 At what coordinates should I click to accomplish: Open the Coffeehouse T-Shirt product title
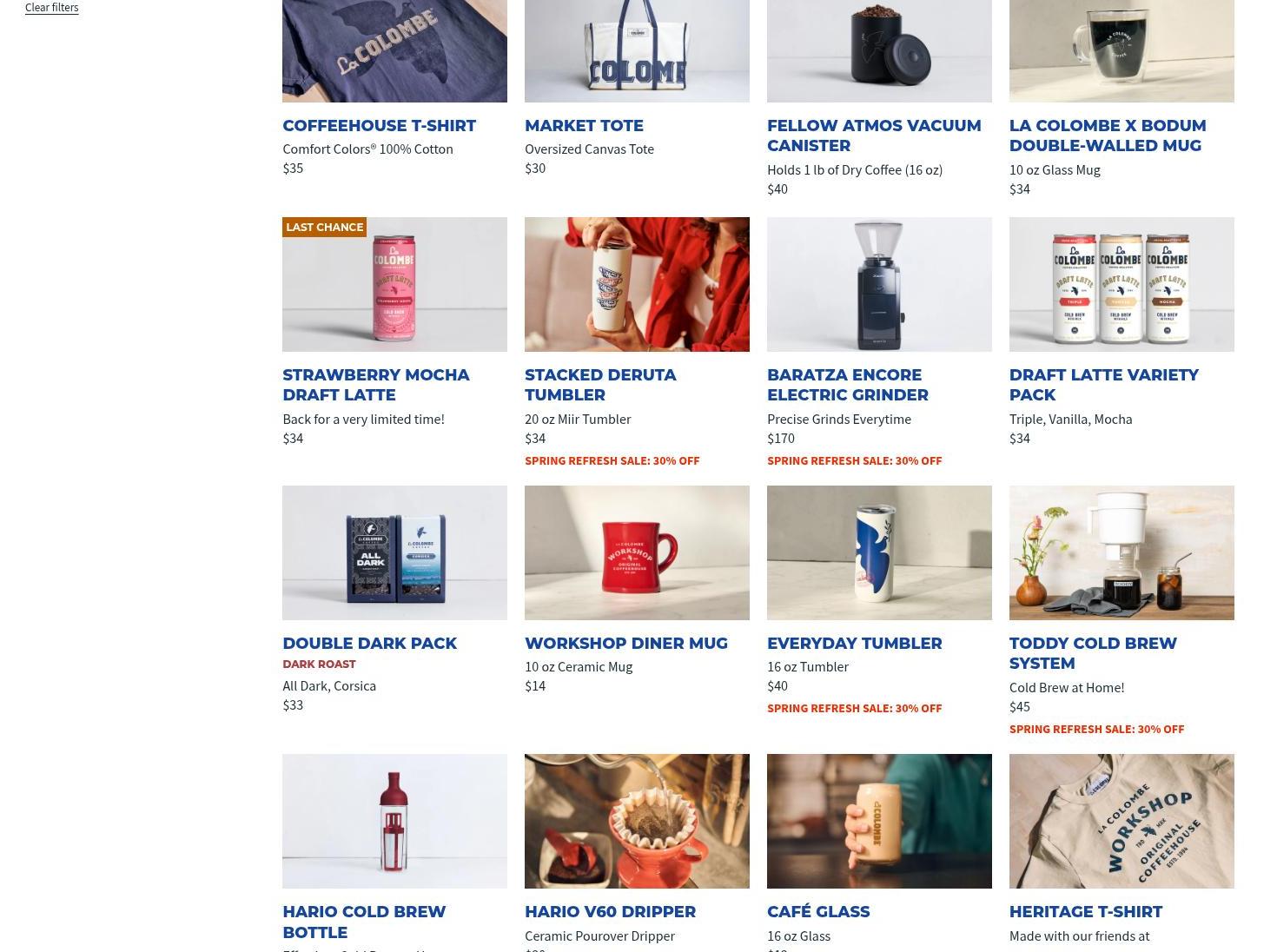click(x=379, y=126)
